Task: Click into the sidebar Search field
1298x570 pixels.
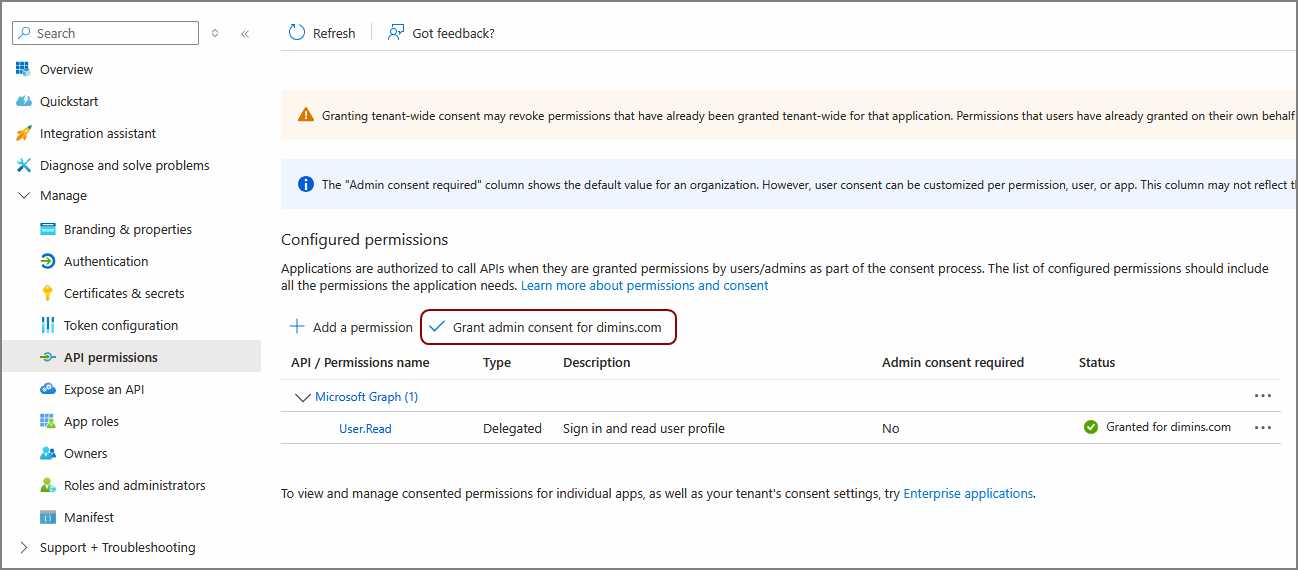Action: click(x=105, y=33)
